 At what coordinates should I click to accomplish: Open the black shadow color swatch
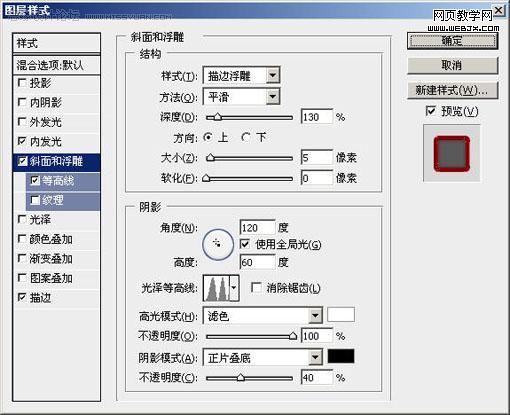(341, 356)
